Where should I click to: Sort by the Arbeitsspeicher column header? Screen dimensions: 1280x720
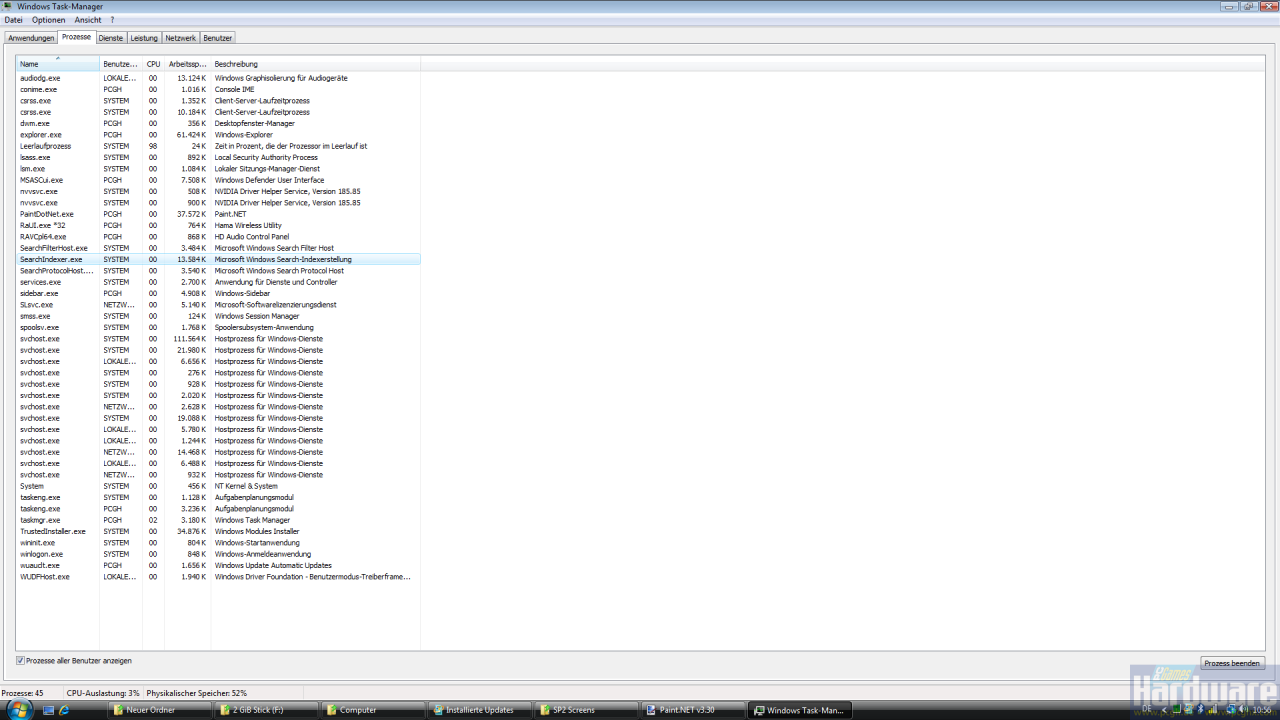187,64
